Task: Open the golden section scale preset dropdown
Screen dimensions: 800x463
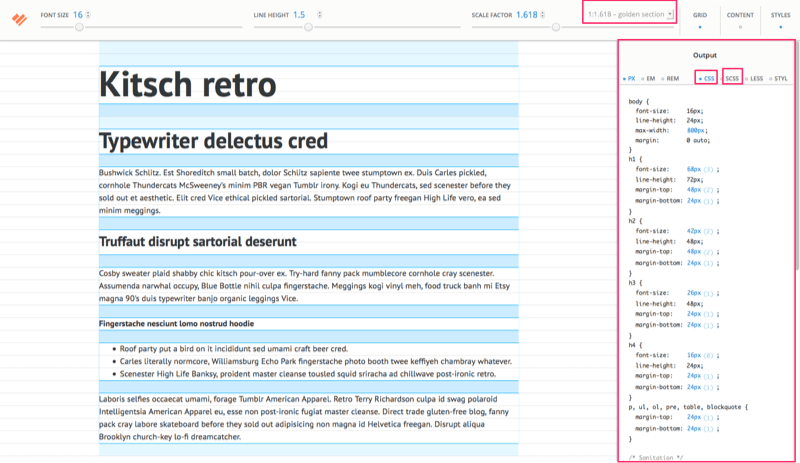Action: tap(630, 14)
